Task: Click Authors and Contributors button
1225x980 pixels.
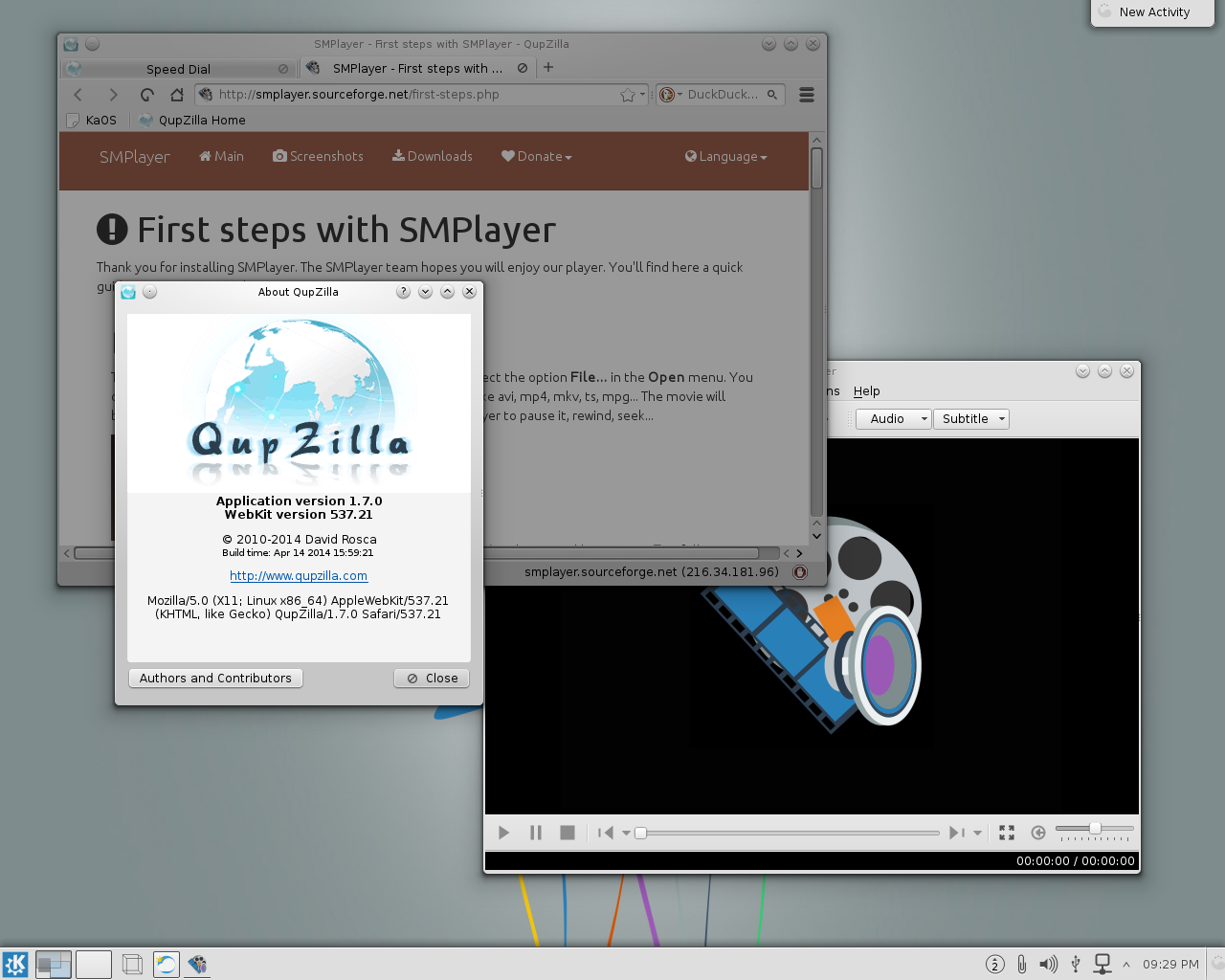Action: pos(215,678)
